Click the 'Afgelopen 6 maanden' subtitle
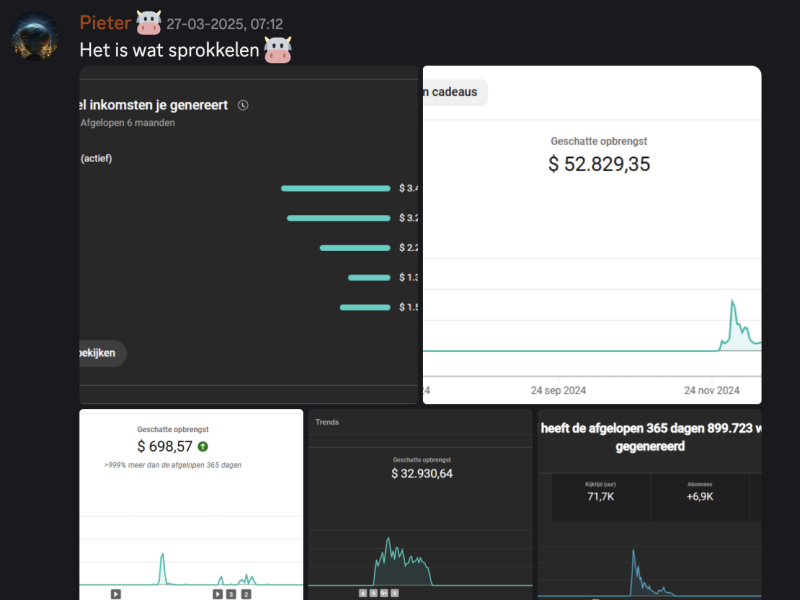The height and width of the screenshot is (600, 800). pyautogui.click(x=128, y=123)
